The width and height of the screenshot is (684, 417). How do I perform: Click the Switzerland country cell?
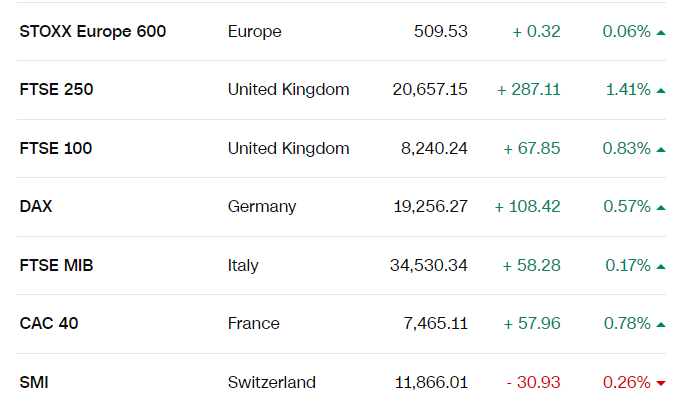point(272,382)
